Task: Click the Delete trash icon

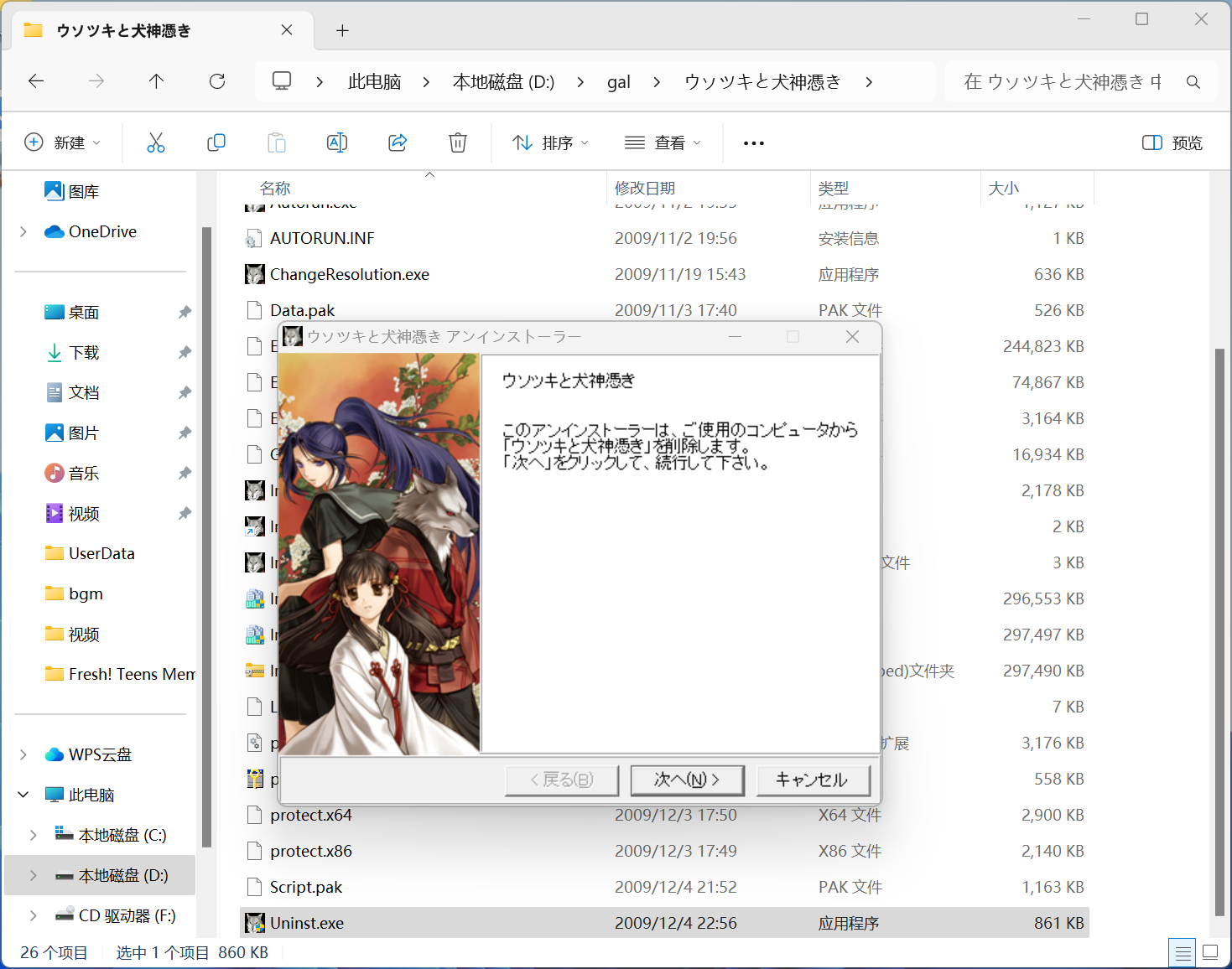Action: (458, 142)
